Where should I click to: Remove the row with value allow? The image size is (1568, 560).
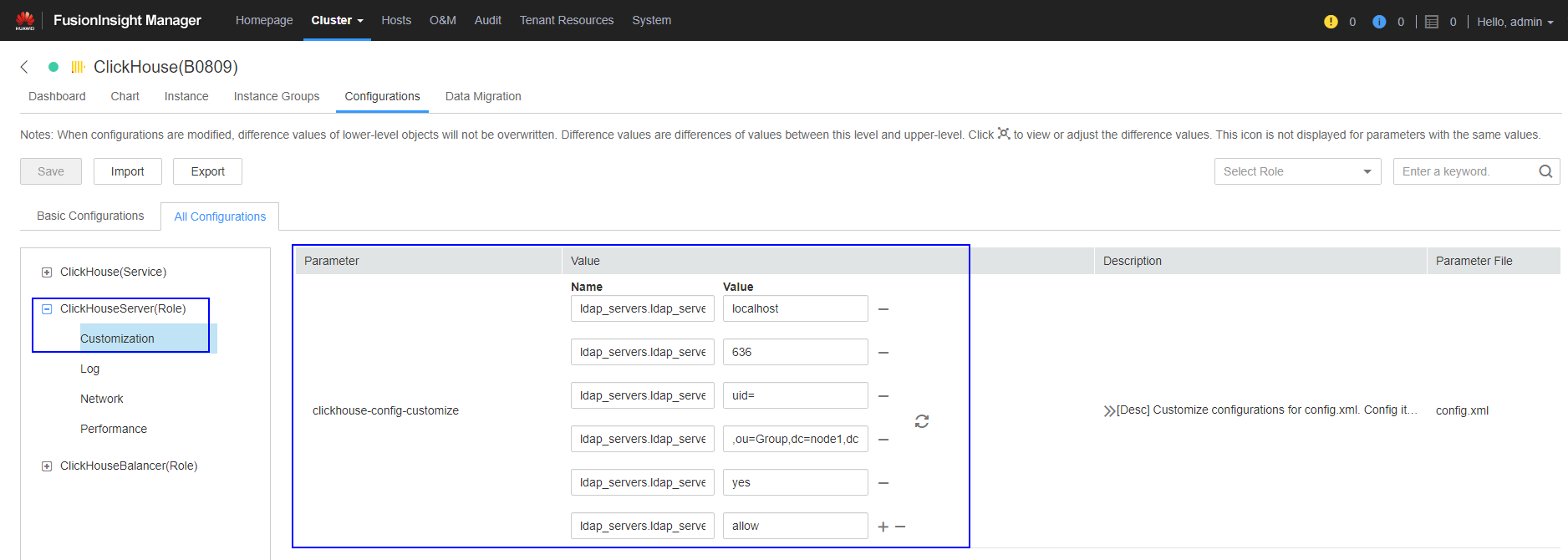tap(900, 527)
